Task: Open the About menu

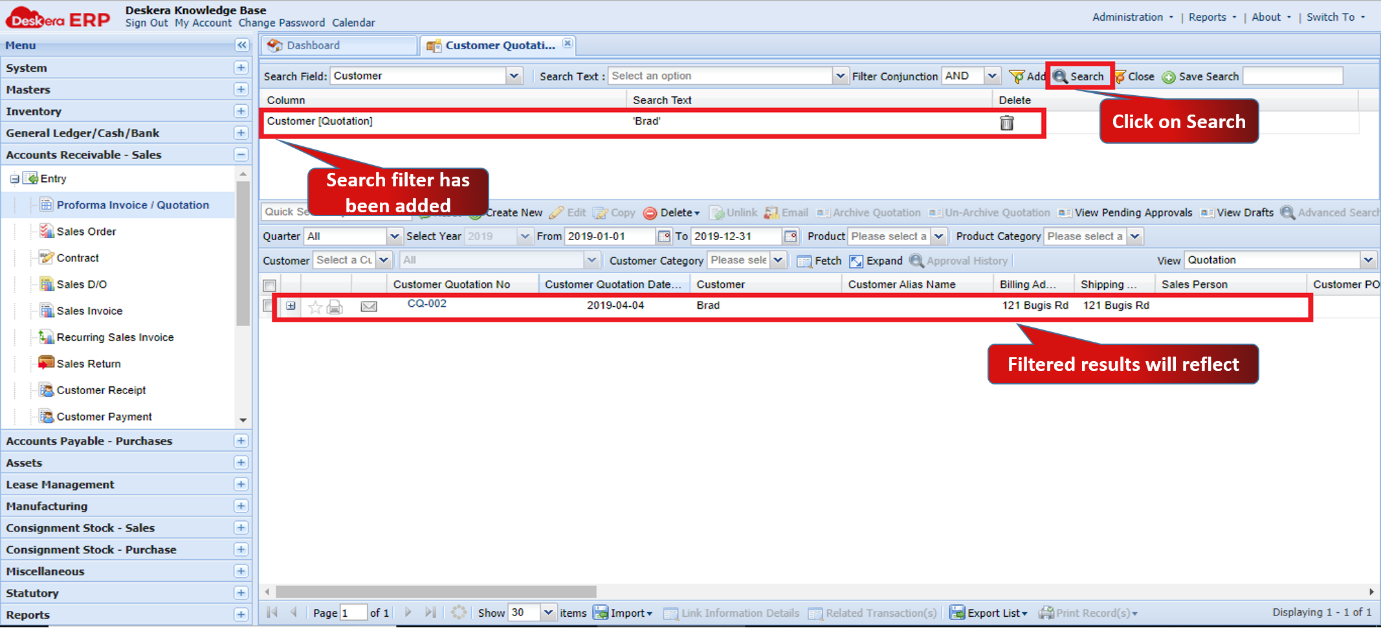Action: pyautogui.click(x=1271, y=17)
